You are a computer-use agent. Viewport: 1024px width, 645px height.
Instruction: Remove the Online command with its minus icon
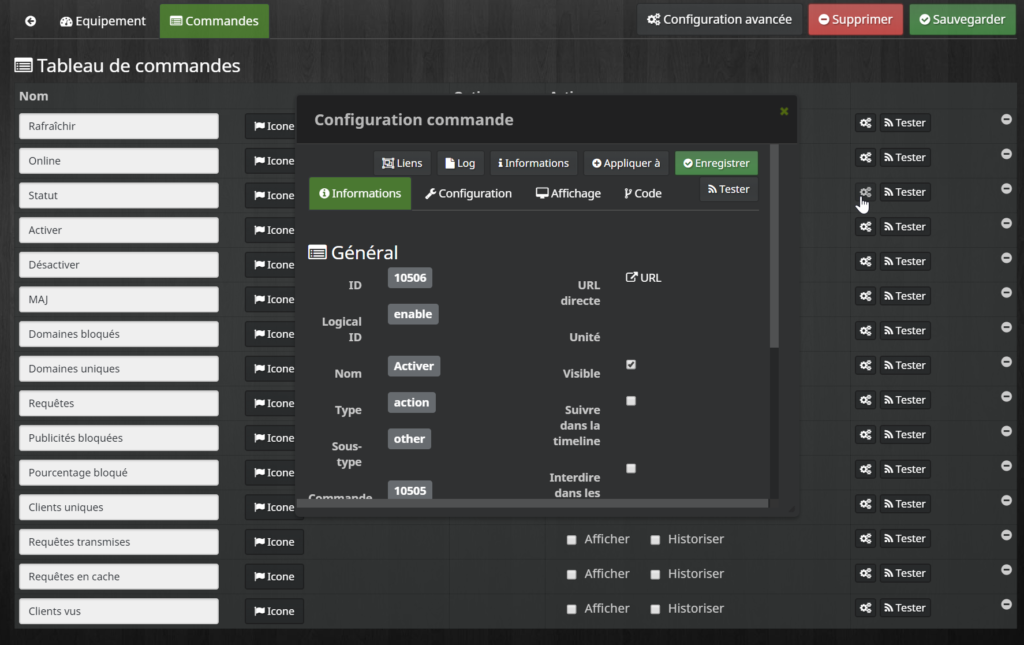[x=1006, y=153]
